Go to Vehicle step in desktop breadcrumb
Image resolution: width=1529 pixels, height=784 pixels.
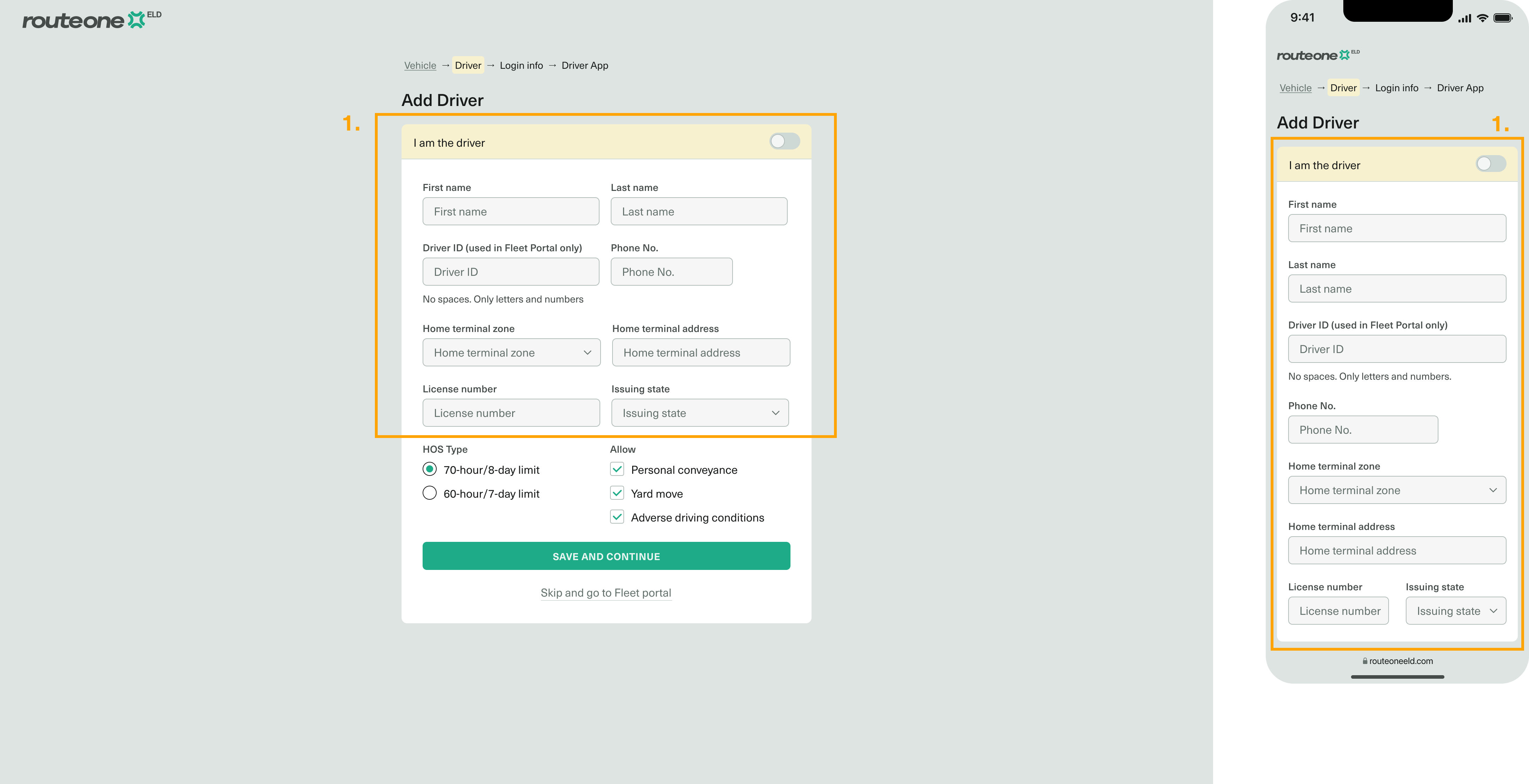(x=420, y=65)
